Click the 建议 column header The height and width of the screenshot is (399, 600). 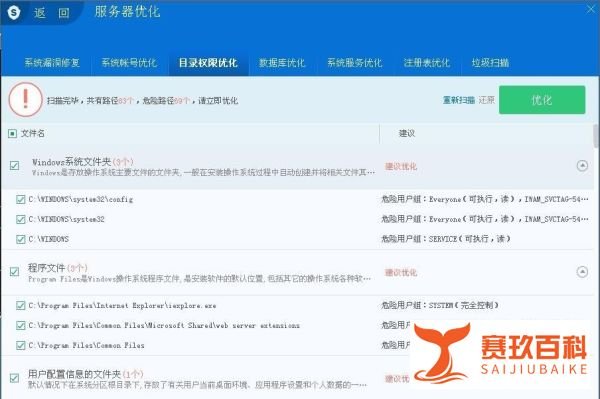[407, 134]
